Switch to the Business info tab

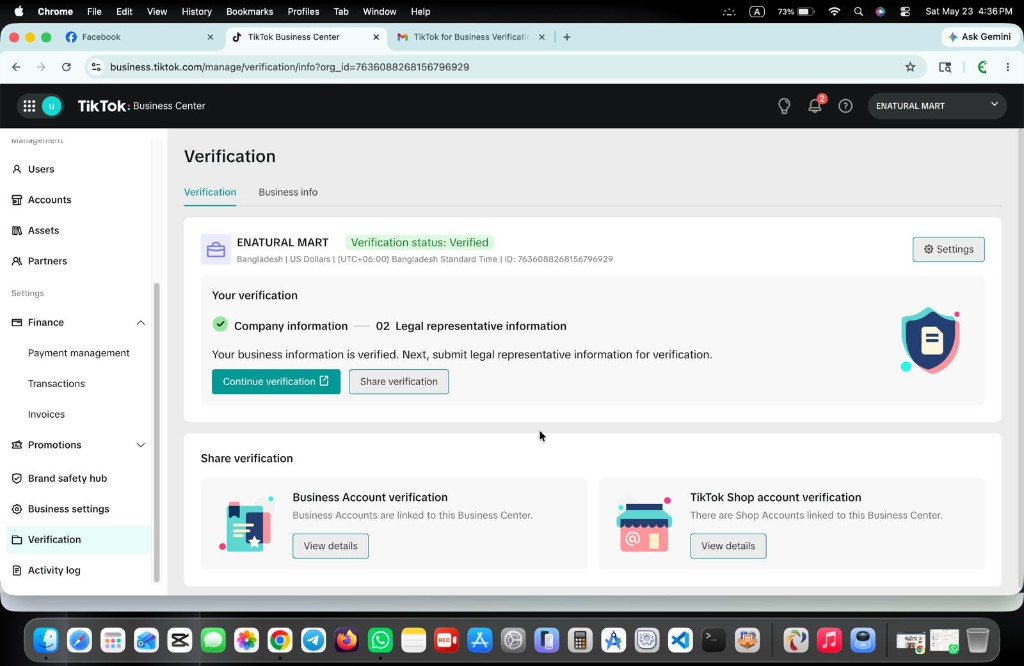click(x=288, y=192)
